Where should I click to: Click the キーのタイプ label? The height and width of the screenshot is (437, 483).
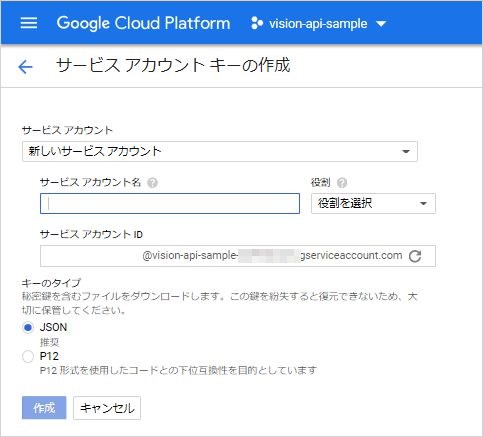(x=51, y=283)
